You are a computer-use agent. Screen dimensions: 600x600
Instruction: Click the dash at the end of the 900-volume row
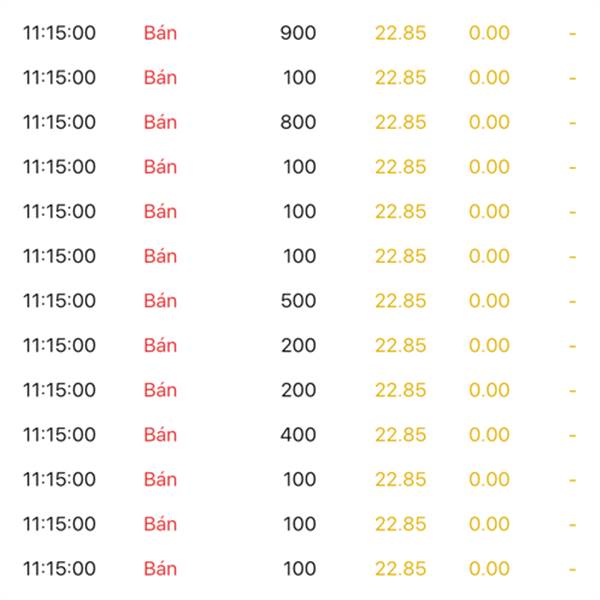573,33
